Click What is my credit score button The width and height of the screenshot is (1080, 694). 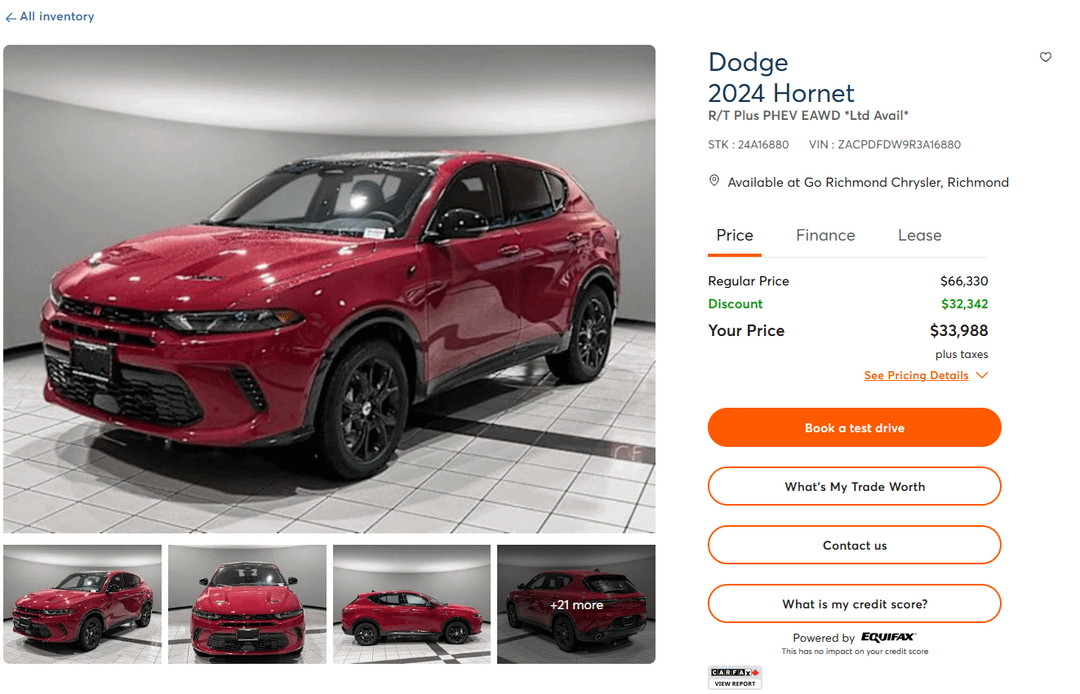[x=854, y=604]
